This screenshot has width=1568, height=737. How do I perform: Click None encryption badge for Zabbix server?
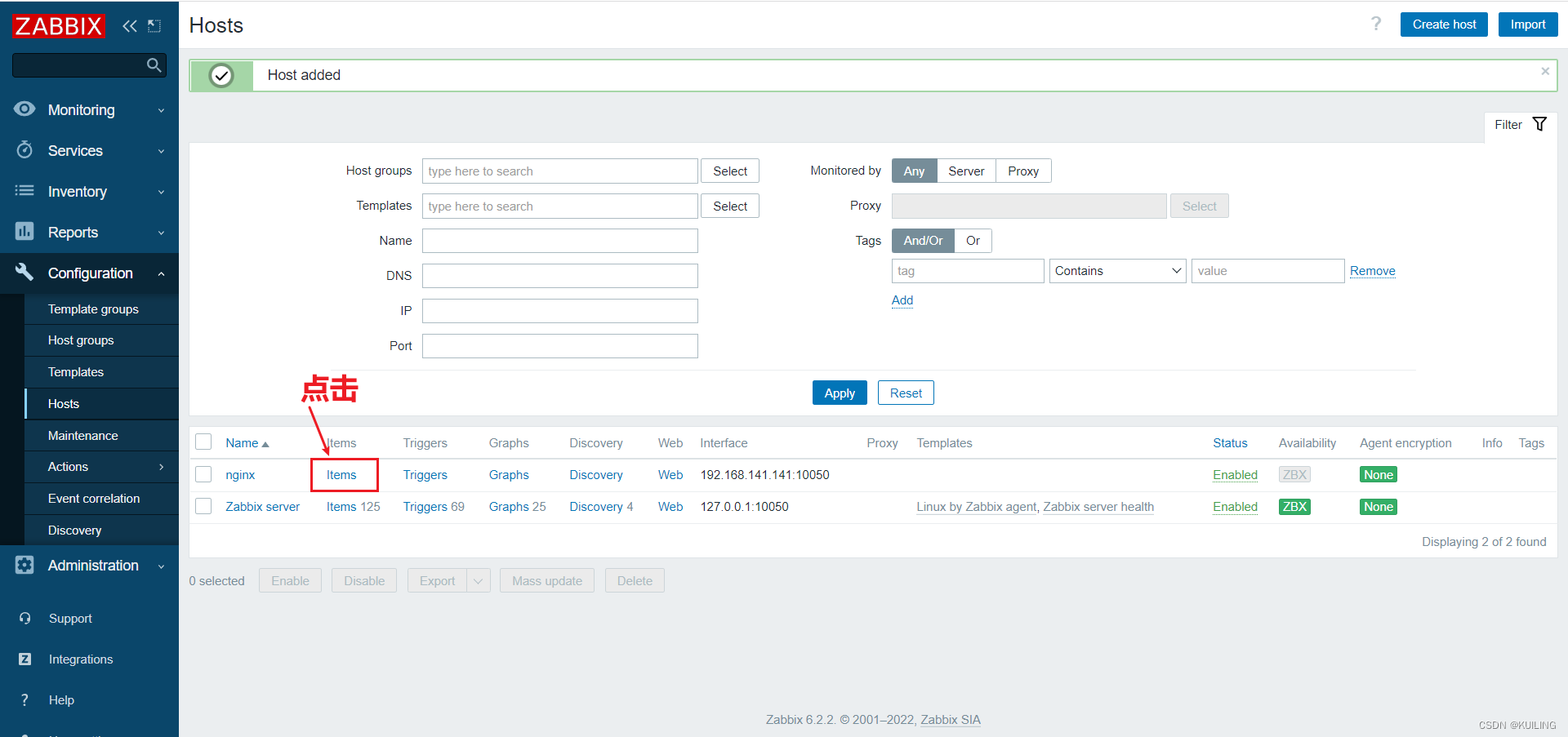(1379, 507)
